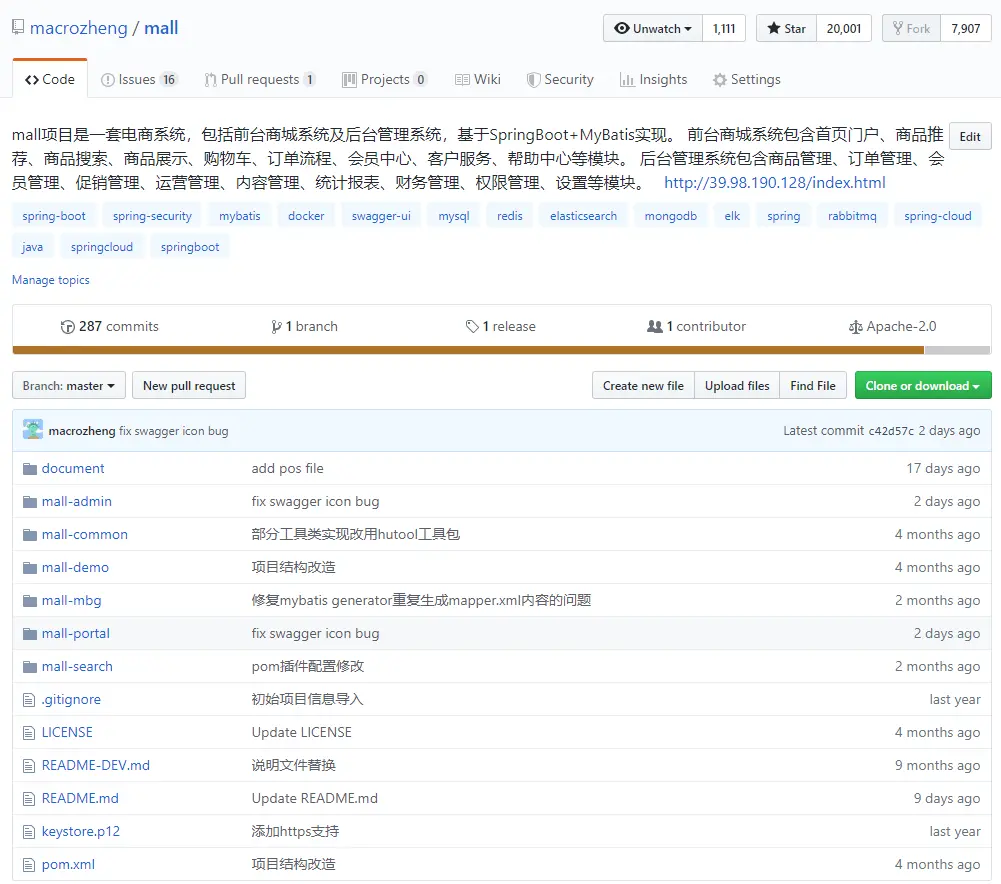1001x884 pixels.
Task: Click the mall-portal folder icon
Action: click(x=29, y=634)
